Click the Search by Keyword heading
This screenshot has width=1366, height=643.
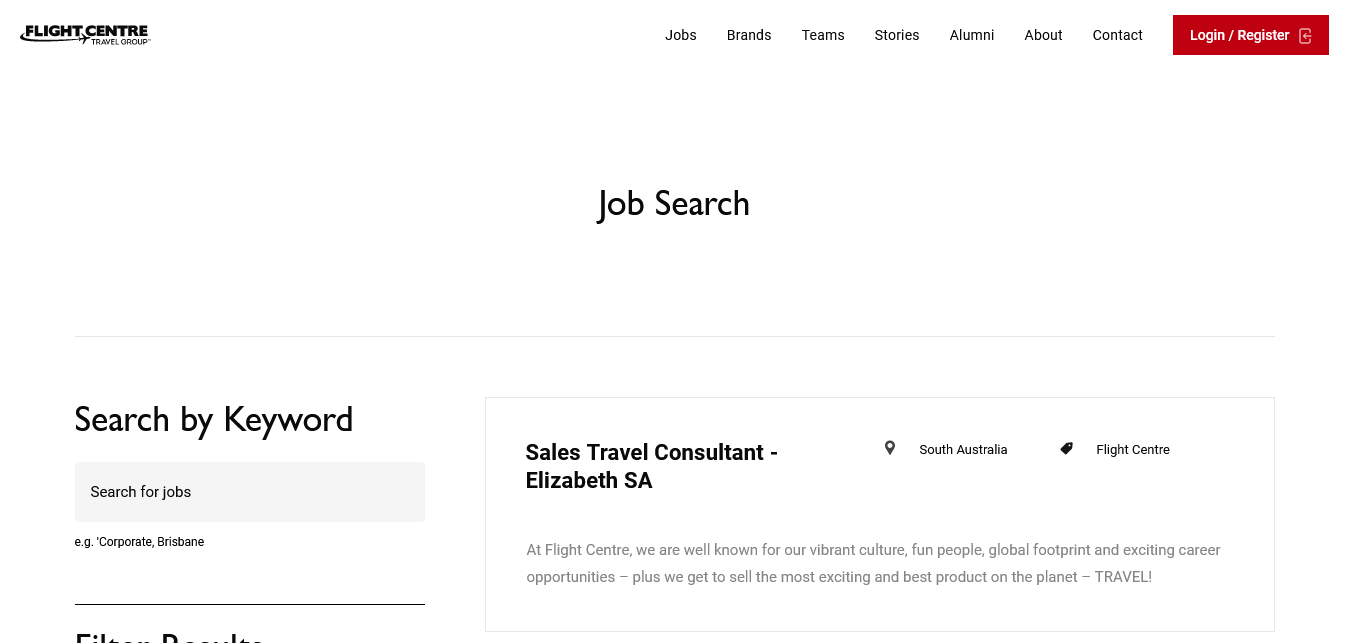[x=214, y=419]
